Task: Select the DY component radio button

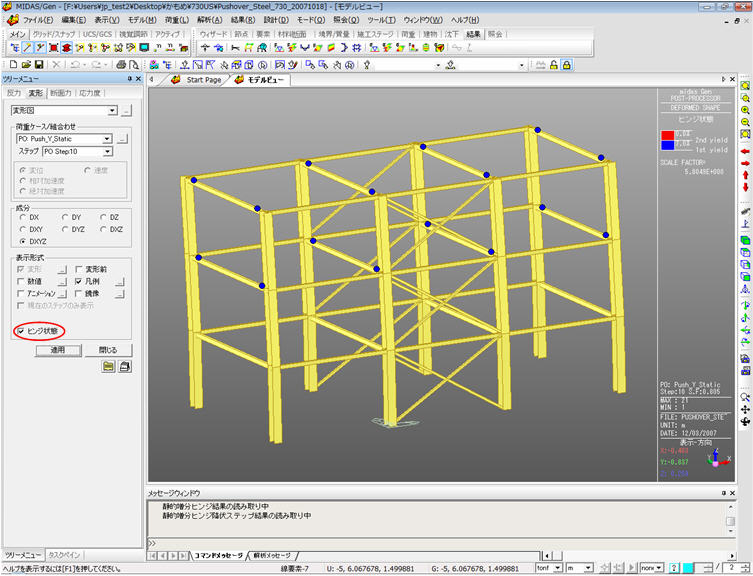Action: point(65,217)
